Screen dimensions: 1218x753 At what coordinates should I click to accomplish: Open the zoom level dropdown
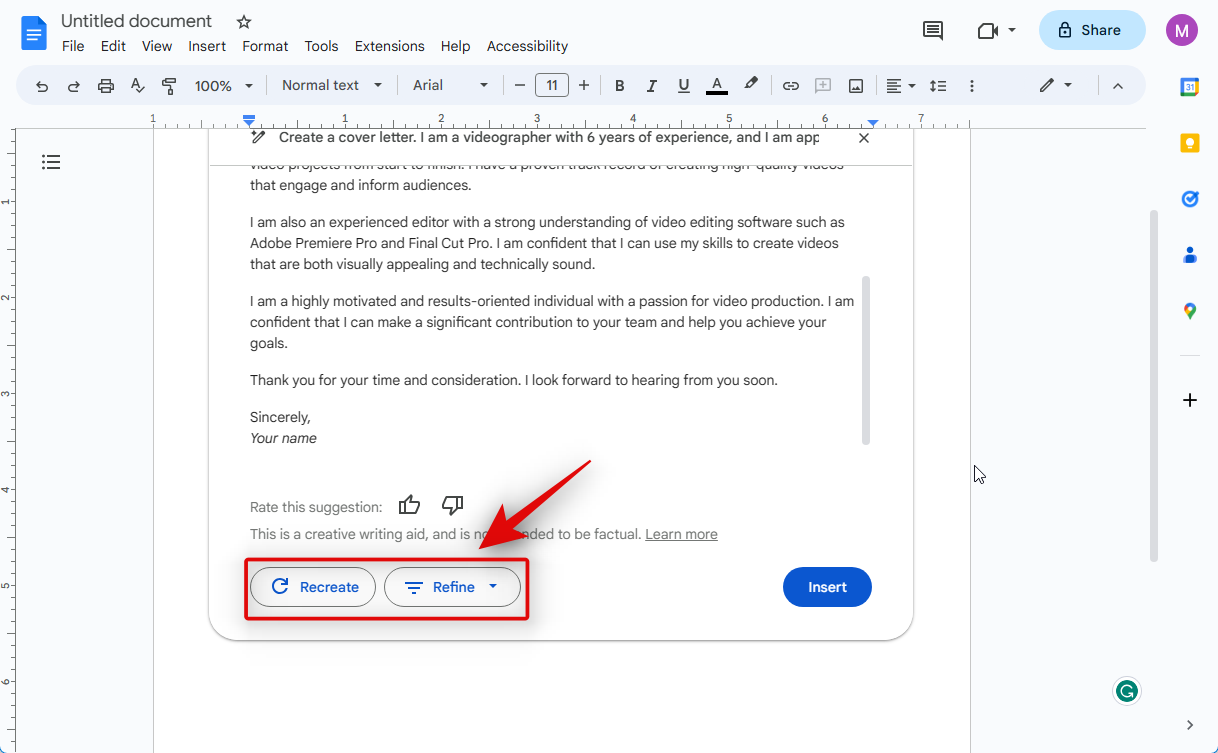click(x=224, y=86)
